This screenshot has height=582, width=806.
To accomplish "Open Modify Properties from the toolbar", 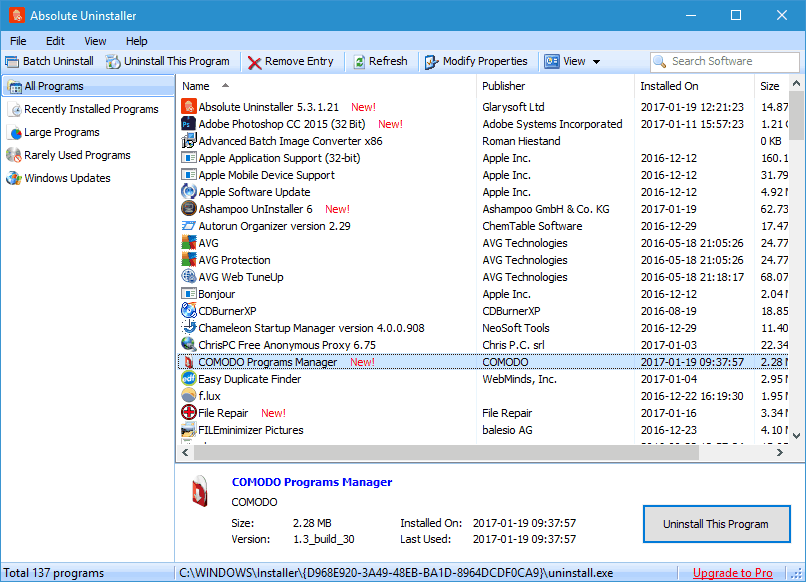I will pos(432,62).
